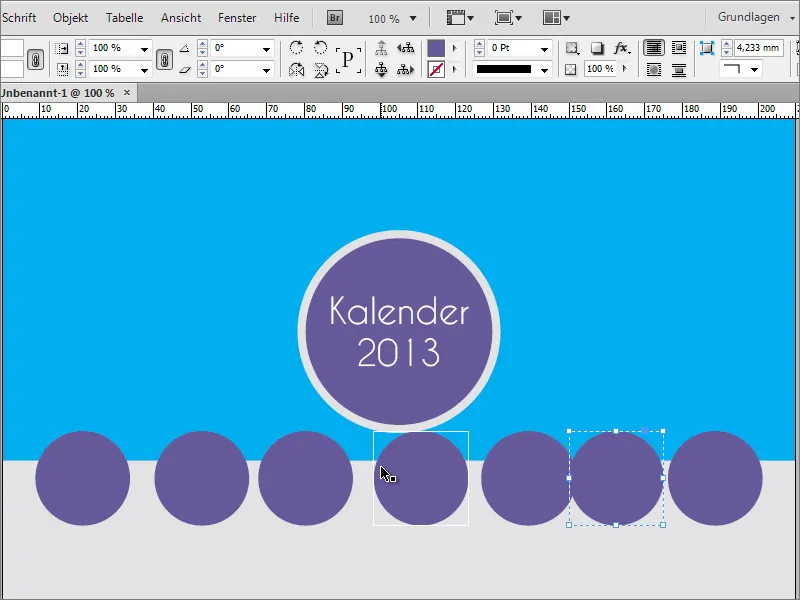Select the no text wrap option
This screenshot has height=600, width=800.
[x=654, y=48]
